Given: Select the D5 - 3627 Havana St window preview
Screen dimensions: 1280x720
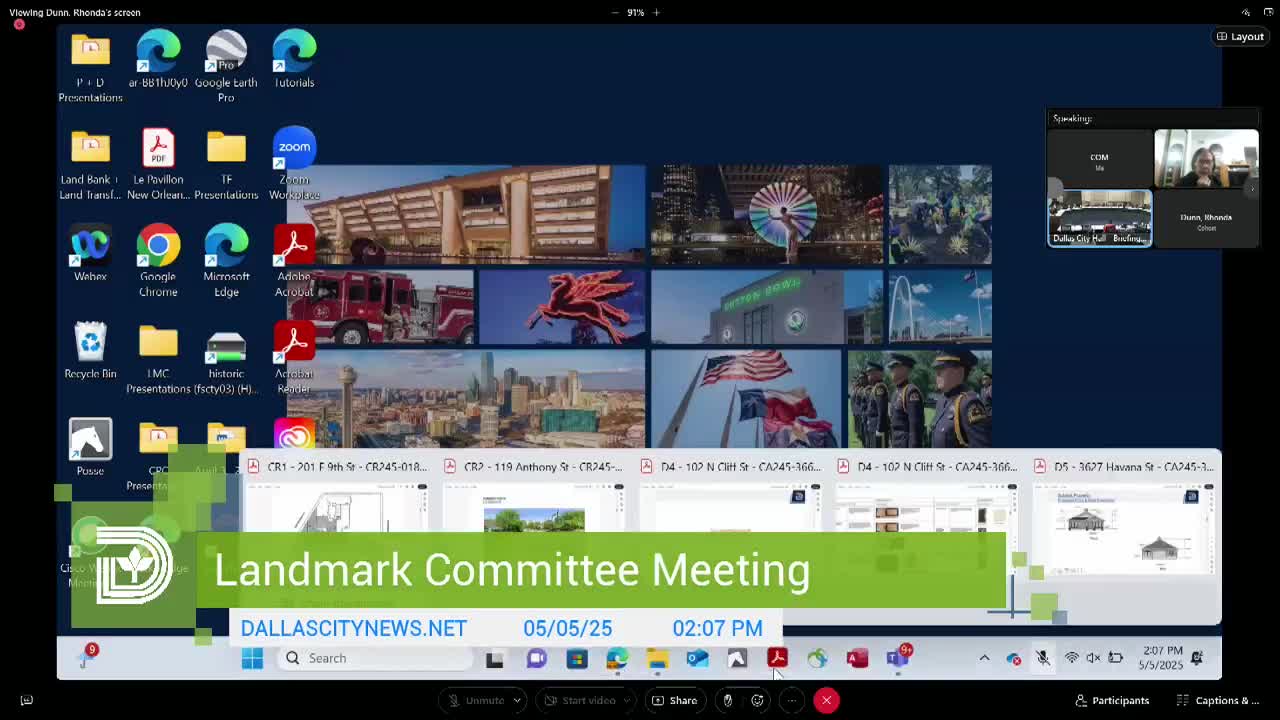Looking at the screenshot, I should click(x=1124, y=515).
